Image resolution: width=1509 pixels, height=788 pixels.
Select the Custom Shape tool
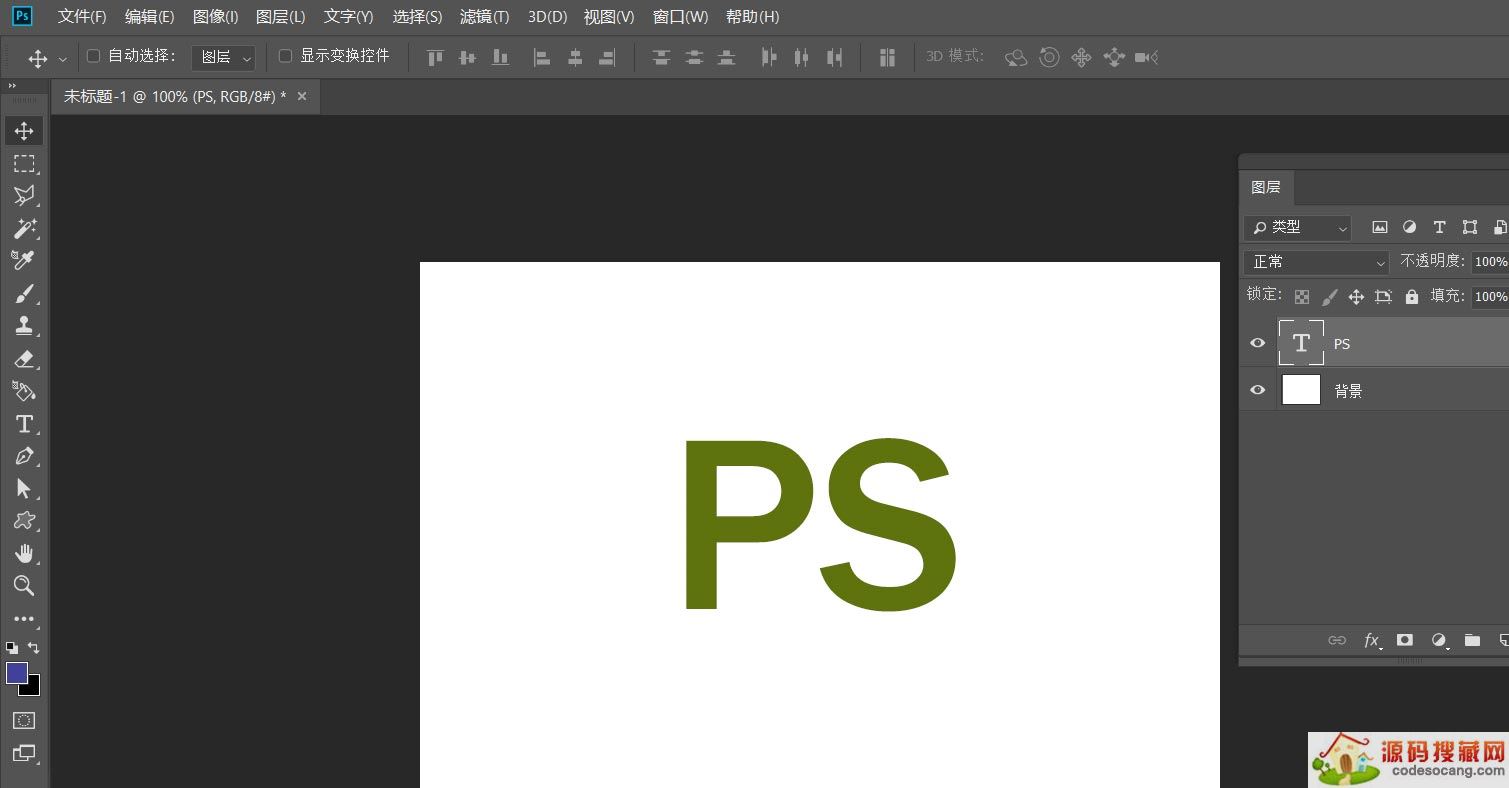pos(24,521)
